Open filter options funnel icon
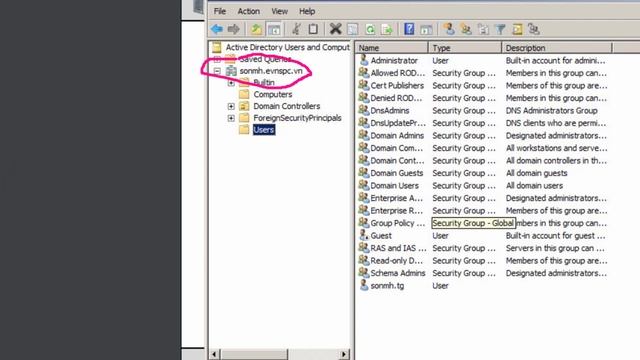This screenshot has width=640, height=360. [x=500, y=29]
